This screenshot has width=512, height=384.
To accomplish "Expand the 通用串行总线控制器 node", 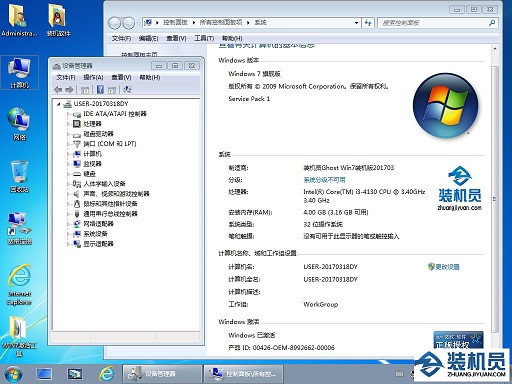I will [68, 214].
